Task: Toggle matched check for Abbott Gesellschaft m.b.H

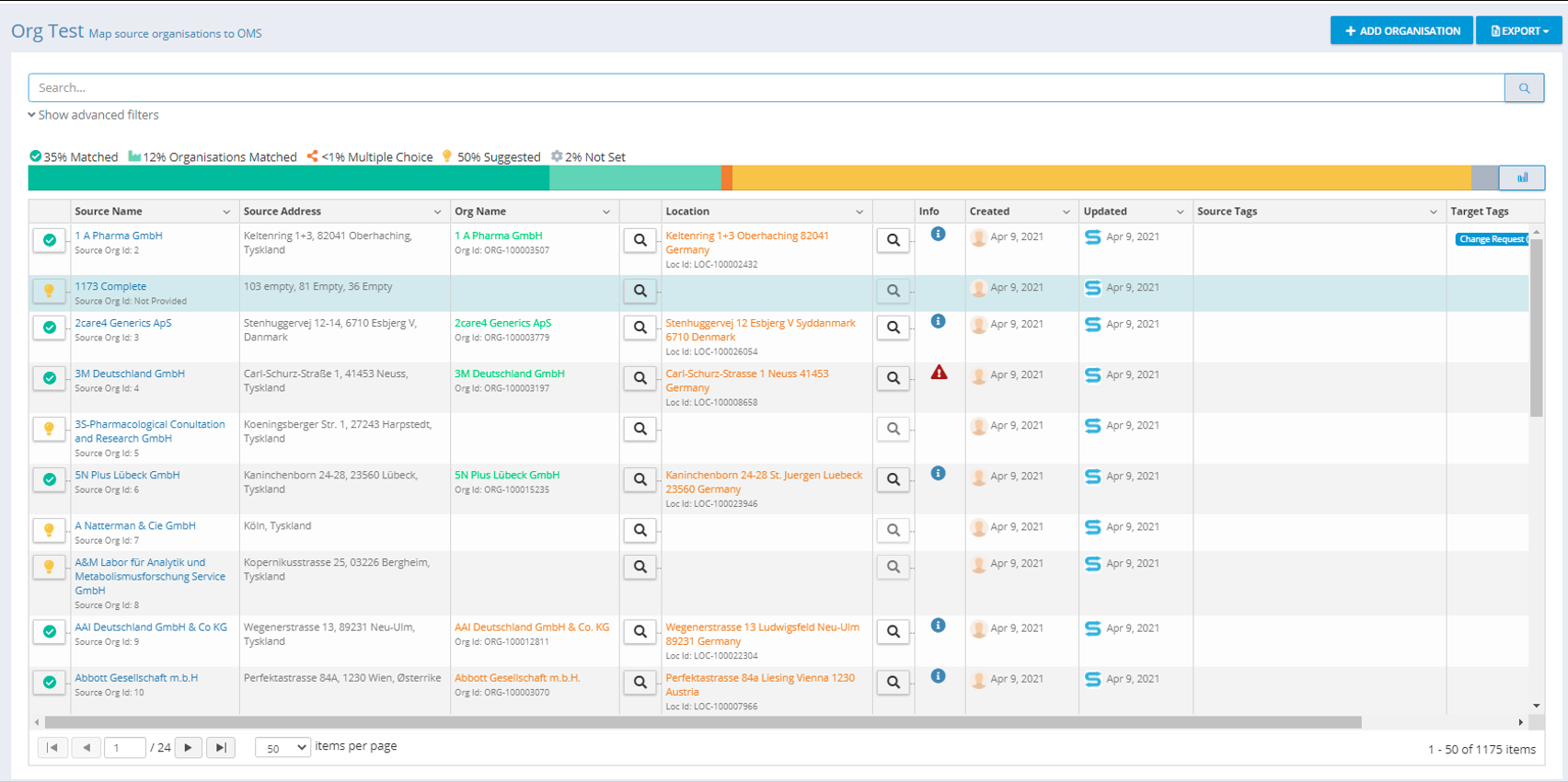Action: tap(50, 682)
